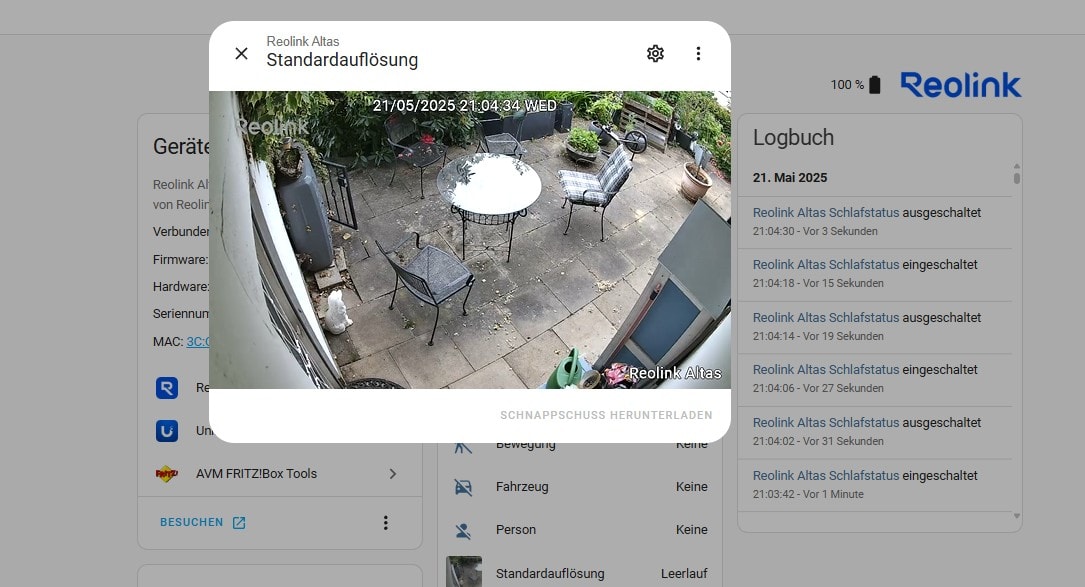
Task: Select the Person entity label
Action: point(516,530)
